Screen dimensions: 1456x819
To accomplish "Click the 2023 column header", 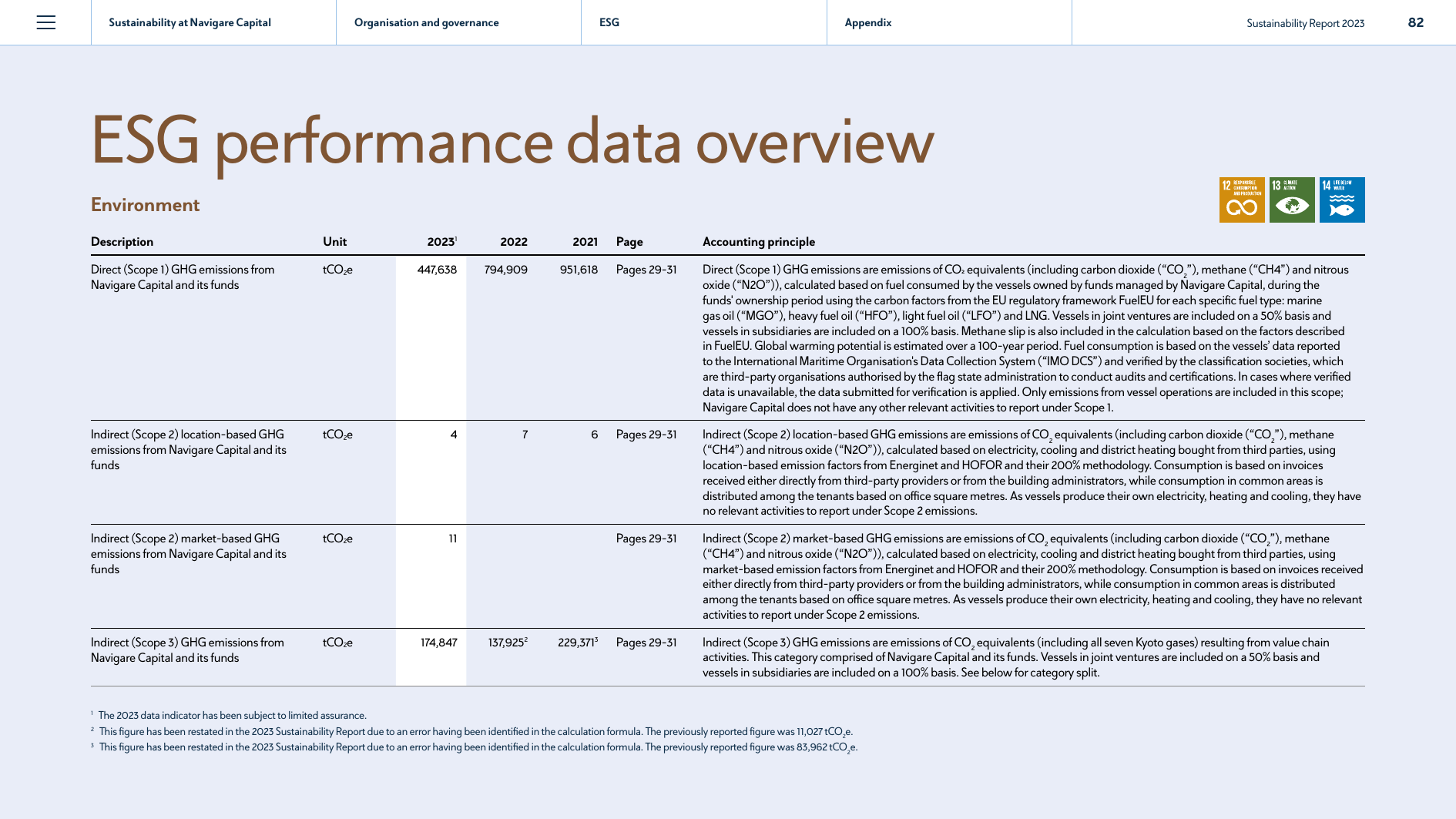I will (x=442, y=242).
